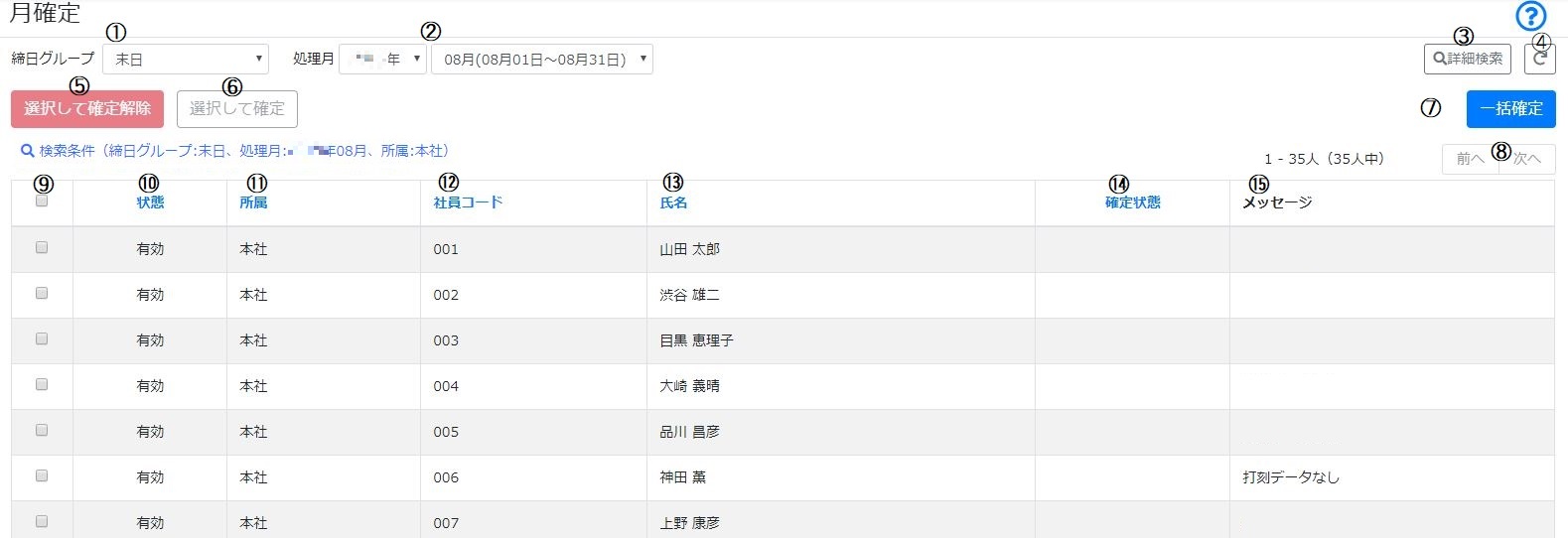Go to next page with 次へ

click(x=1527, y=159)
